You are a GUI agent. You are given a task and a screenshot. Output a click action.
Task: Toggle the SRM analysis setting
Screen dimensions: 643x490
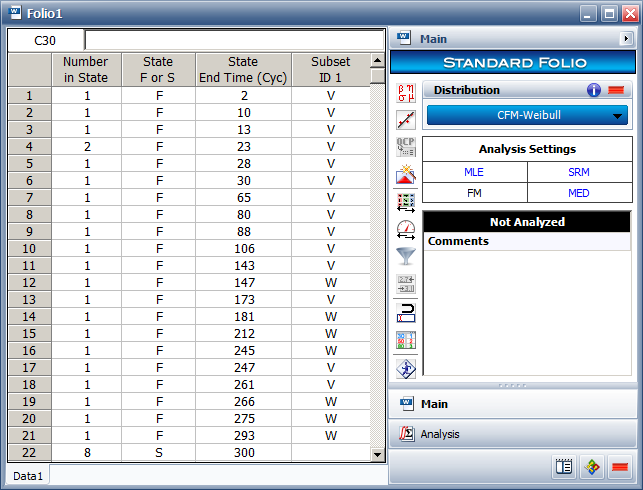[579, 172]
